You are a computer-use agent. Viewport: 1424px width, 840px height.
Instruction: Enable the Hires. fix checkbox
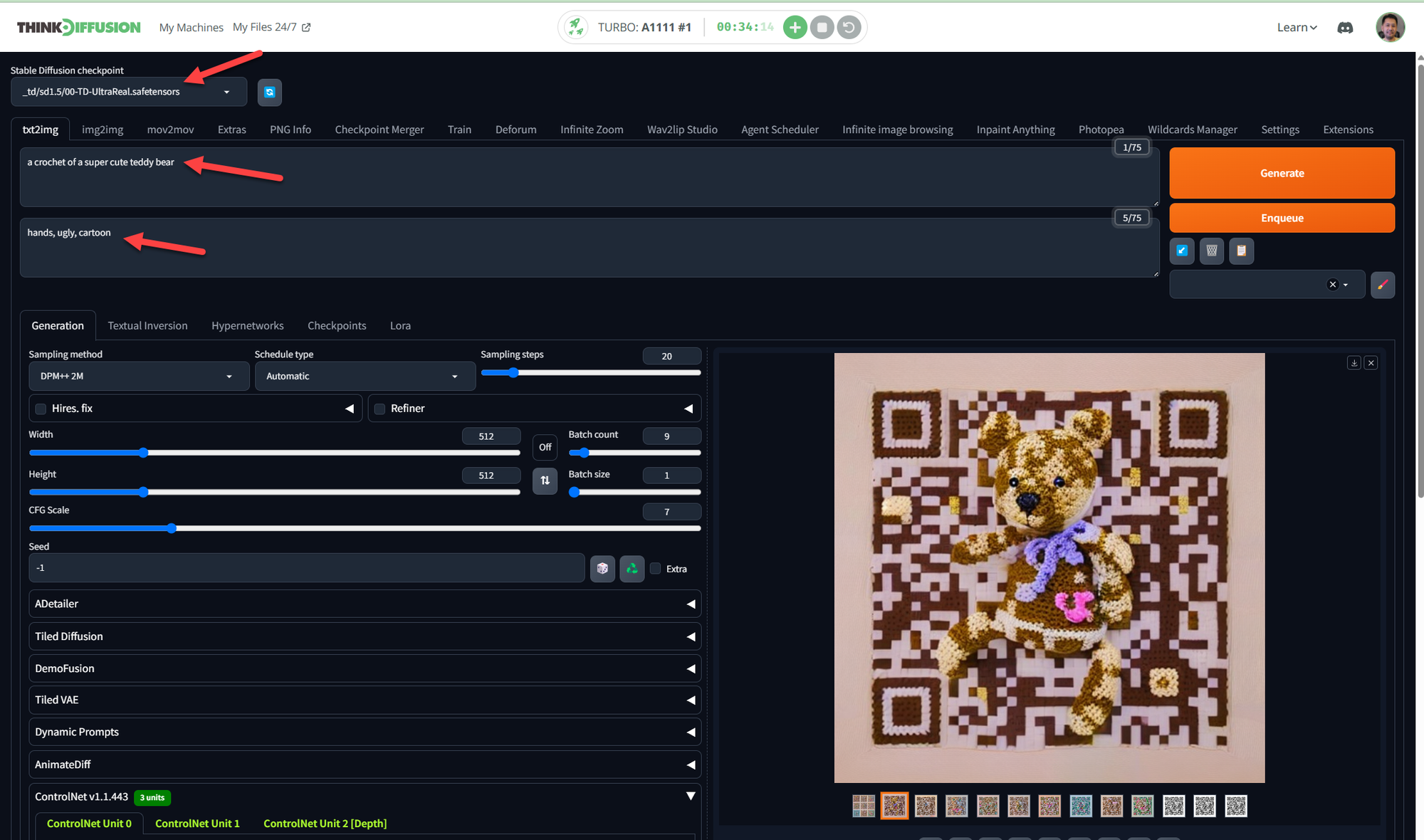(x=41, y=409)
